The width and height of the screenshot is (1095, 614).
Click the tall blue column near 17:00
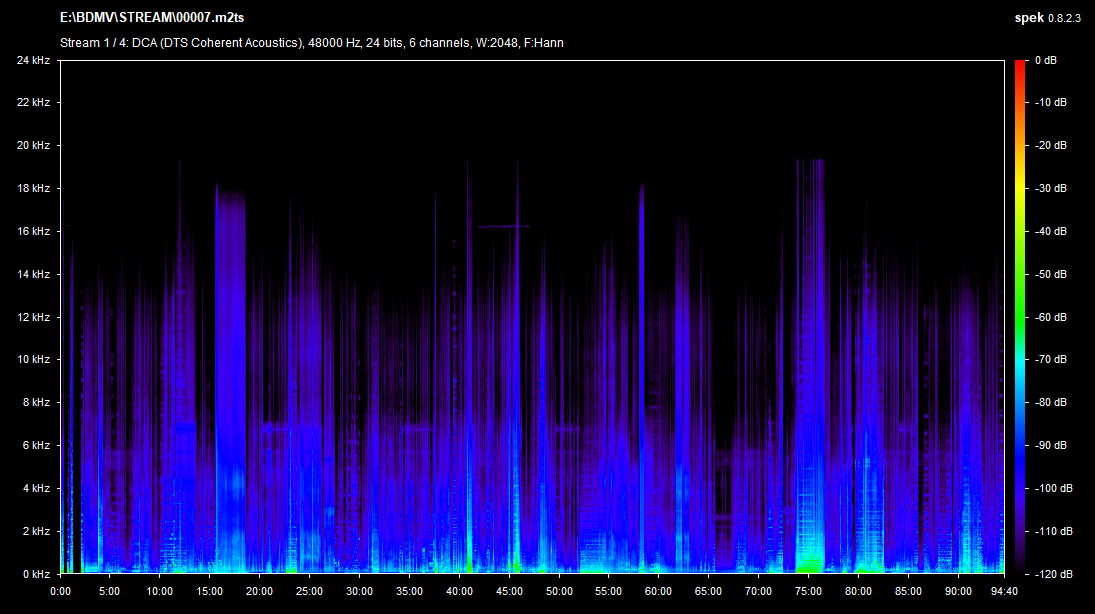coord(230,350)
